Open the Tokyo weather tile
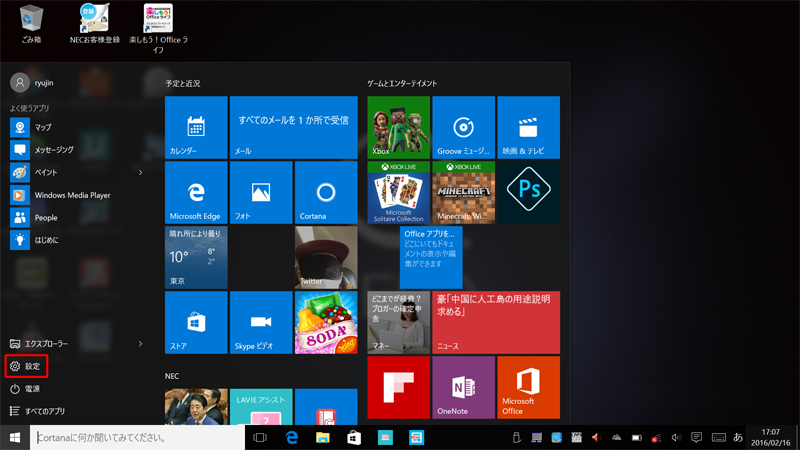800x450 pixels. click(x=196, y=258)
